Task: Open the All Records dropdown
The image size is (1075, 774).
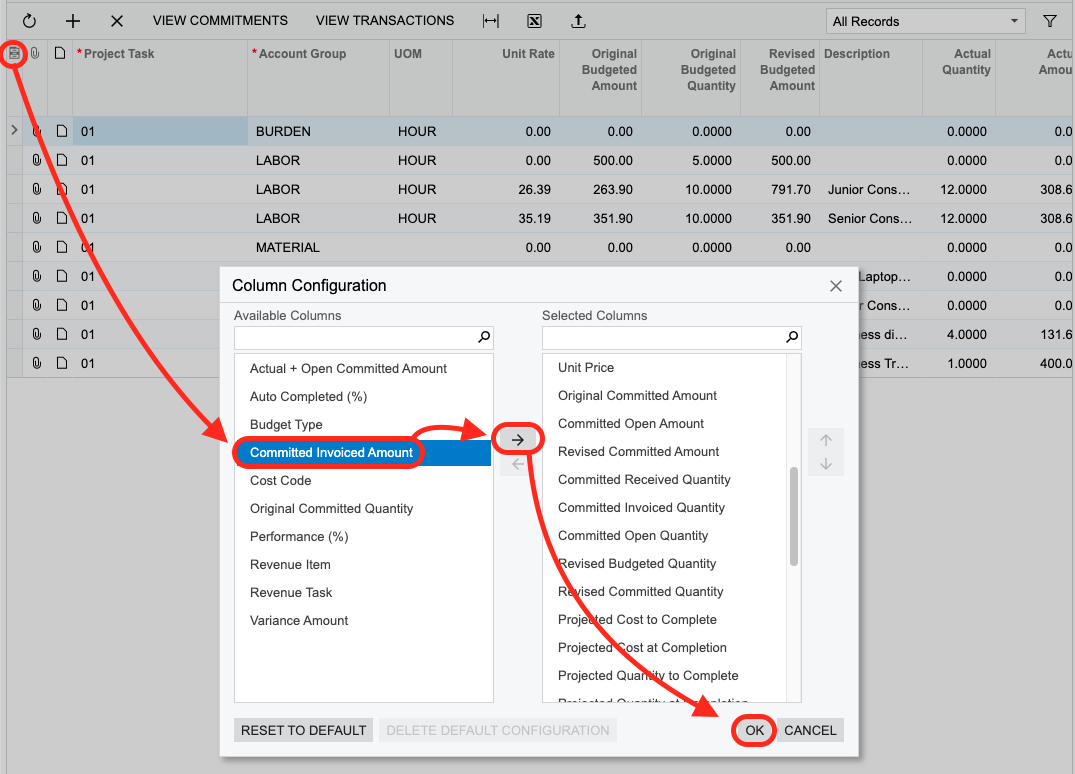Action: coord(926,21)
